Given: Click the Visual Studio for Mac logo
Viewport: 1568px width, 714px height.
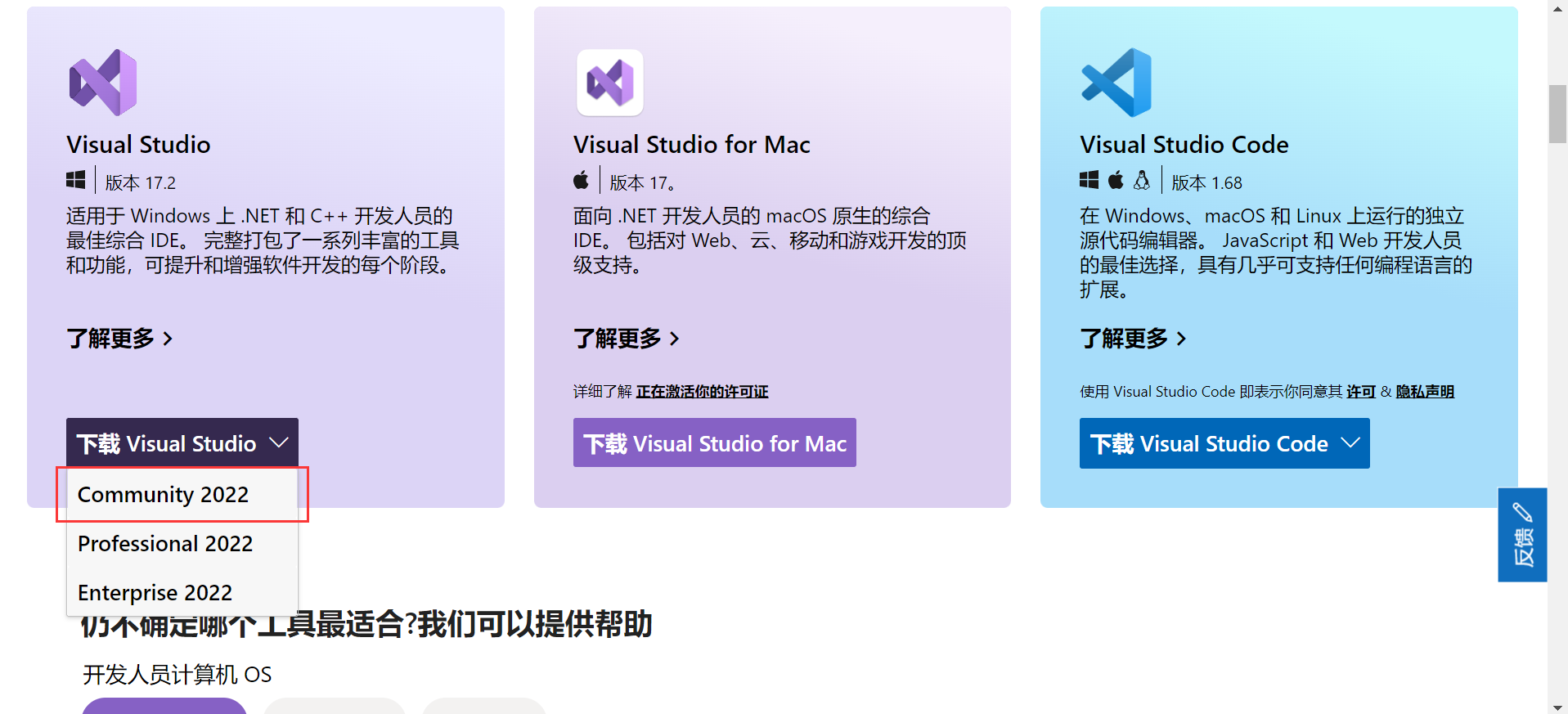Looking at the screenshot, I should [x=609, y=83].
